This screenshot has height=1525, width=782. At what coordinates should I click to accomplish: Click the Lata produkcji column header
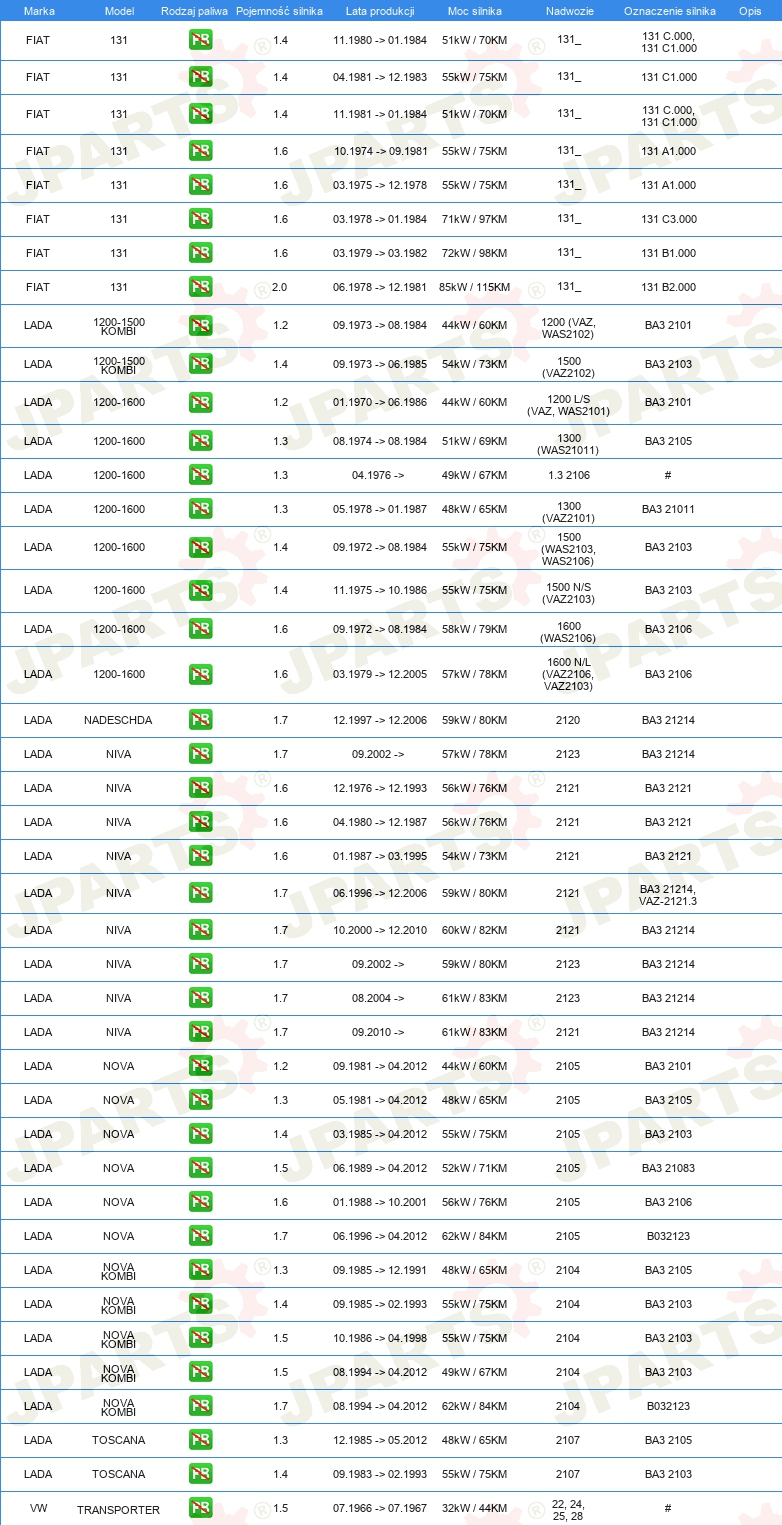[x=380, y=11]
